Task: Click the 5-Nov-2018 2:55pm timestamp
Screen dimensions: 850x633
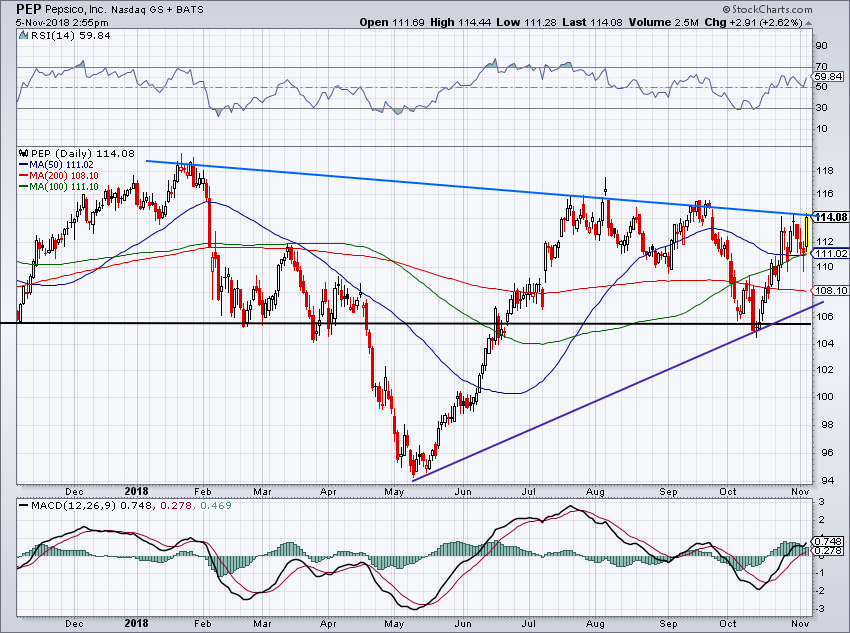Action: tap(62, 23)
